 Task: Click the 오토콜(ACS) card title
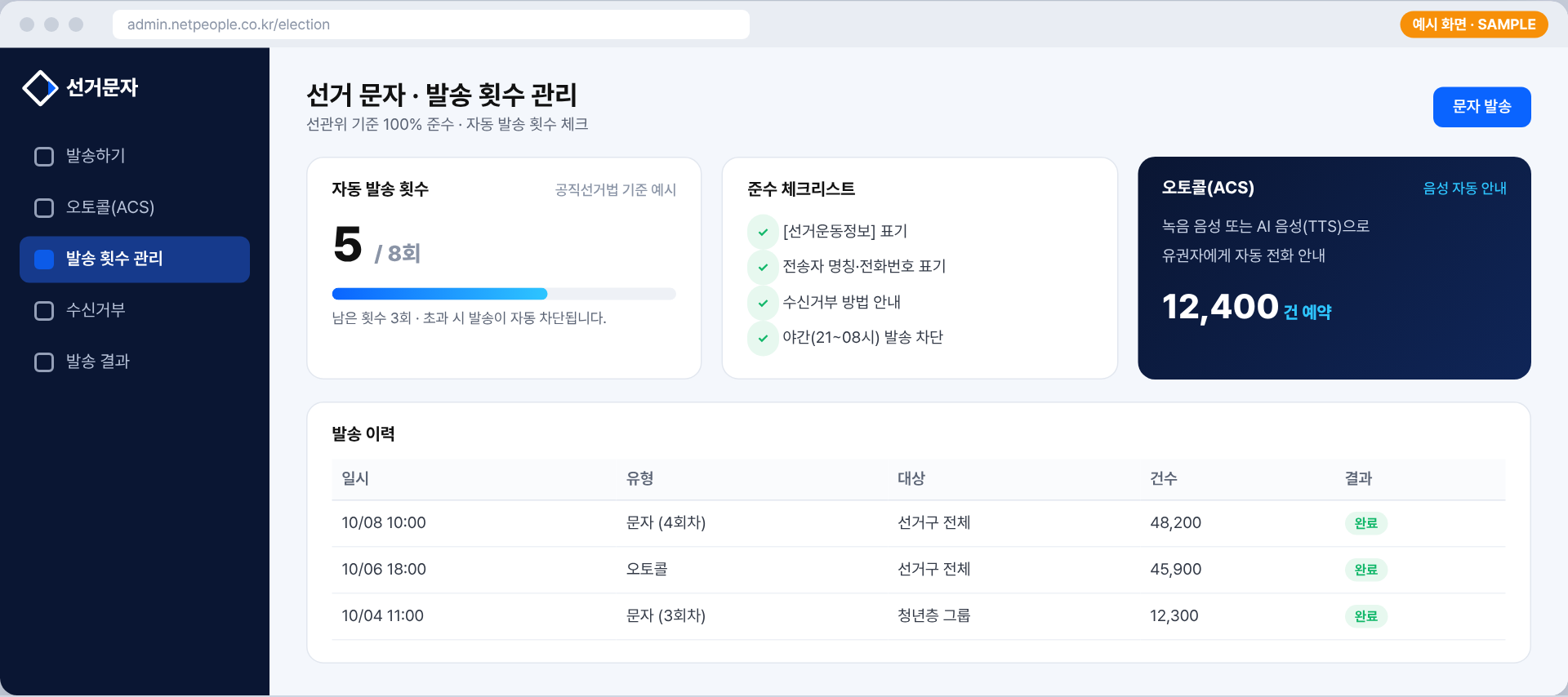[x=1208, y=189]
